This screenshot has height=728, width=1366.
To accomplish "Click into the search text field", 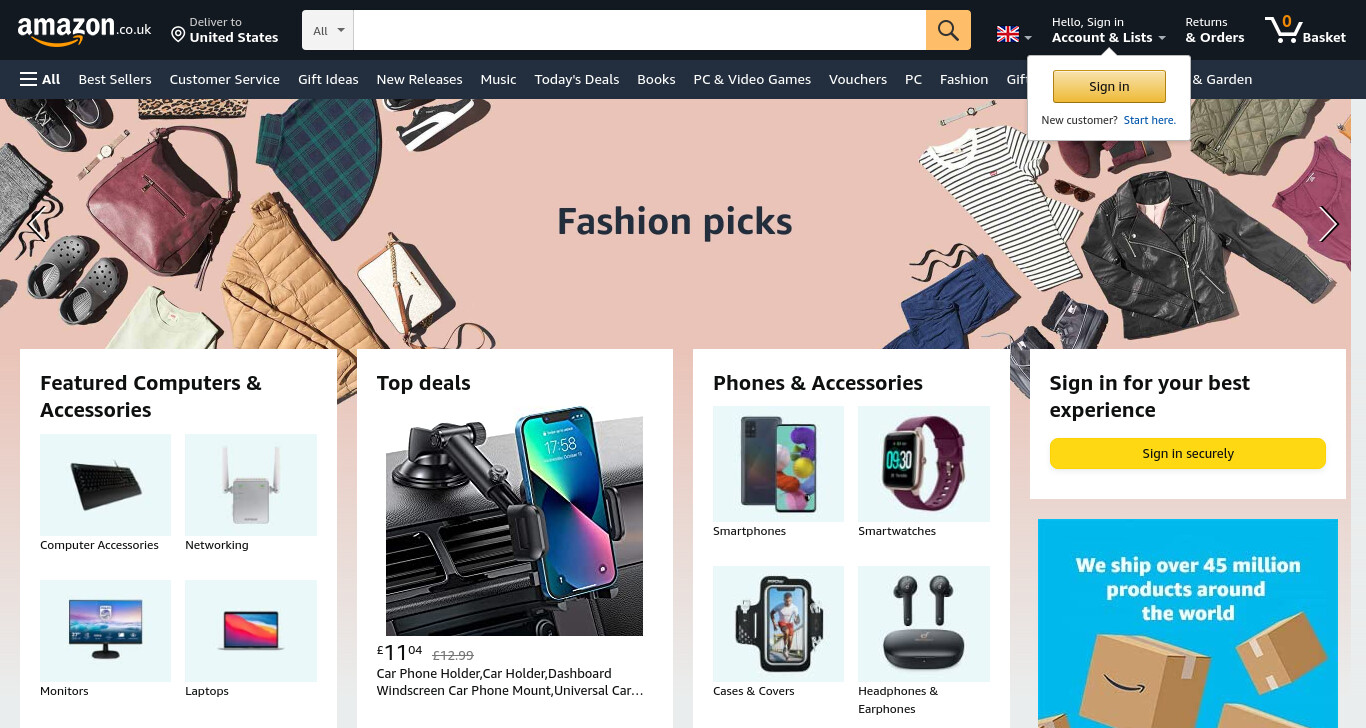I will click(x=640, y=30).
